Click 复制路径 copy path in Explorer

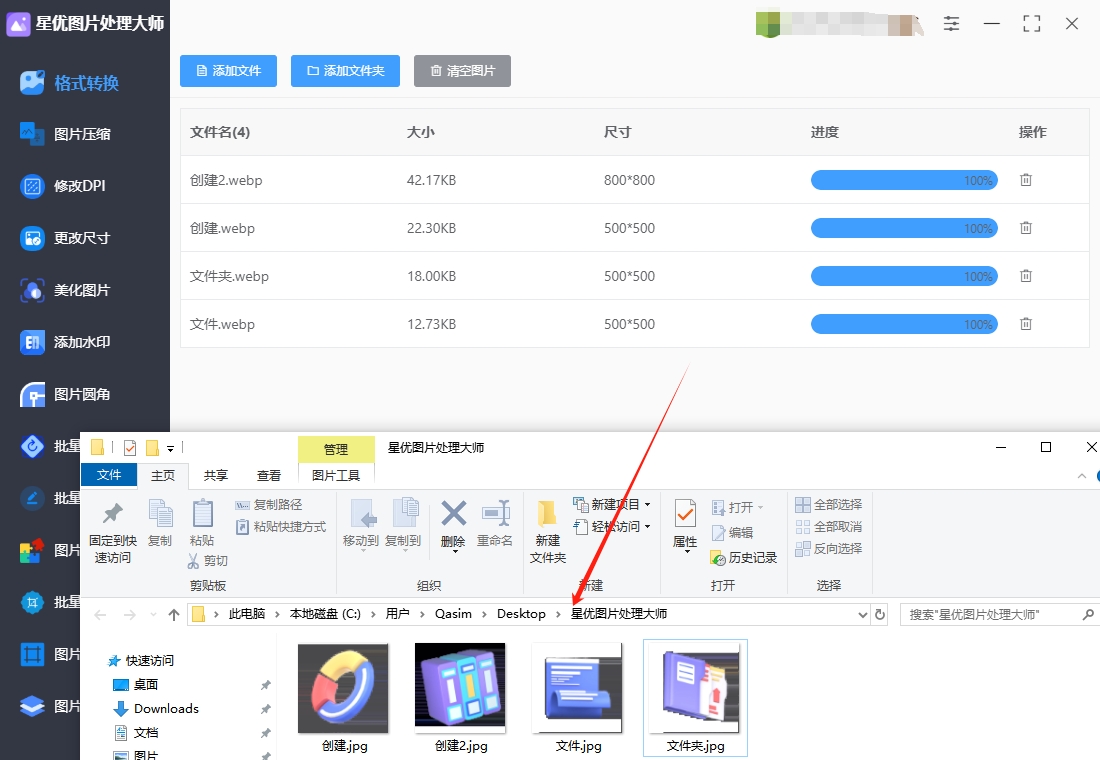click(269, 505)
